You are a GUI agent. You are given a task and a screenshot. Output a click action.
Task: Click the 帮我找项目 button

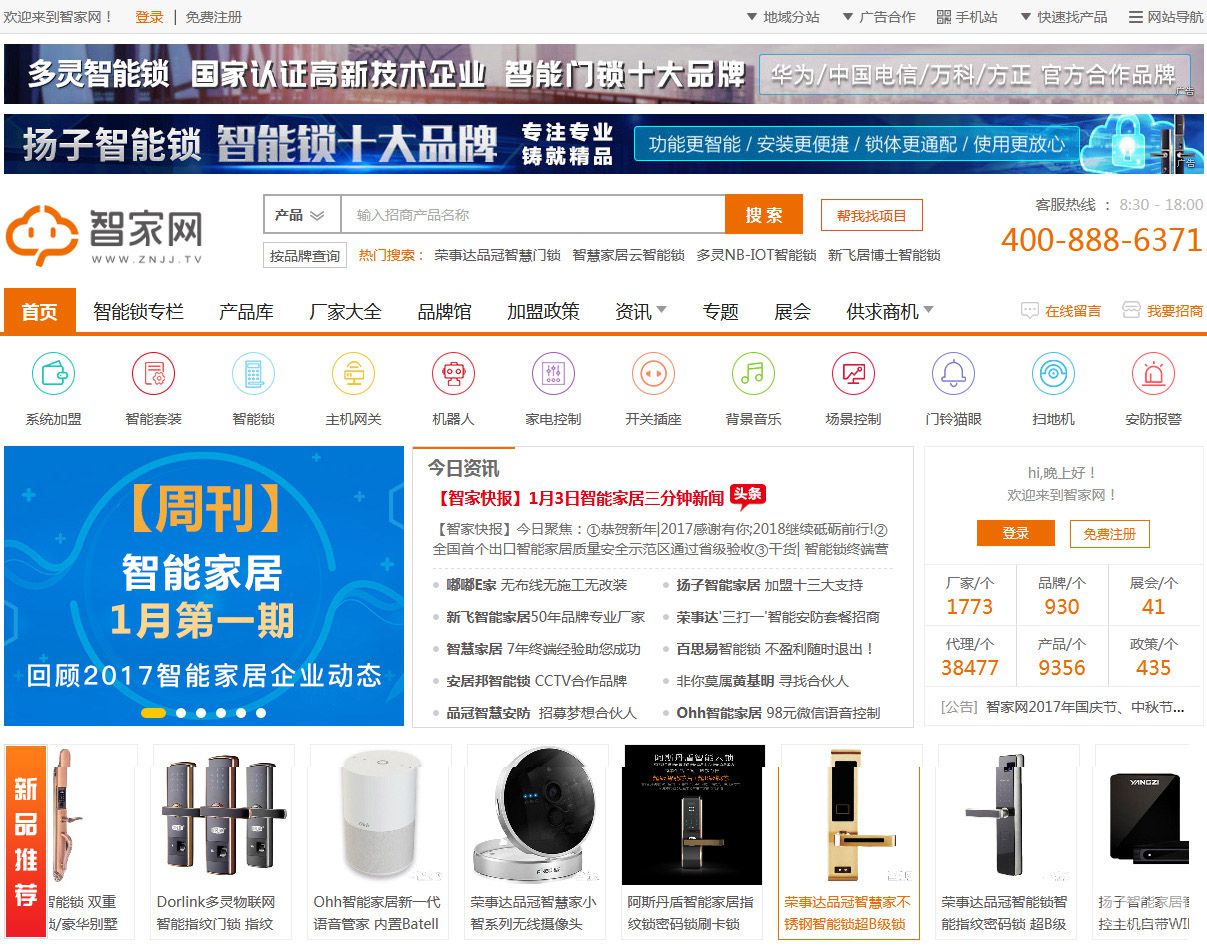(x=872, y=215)
